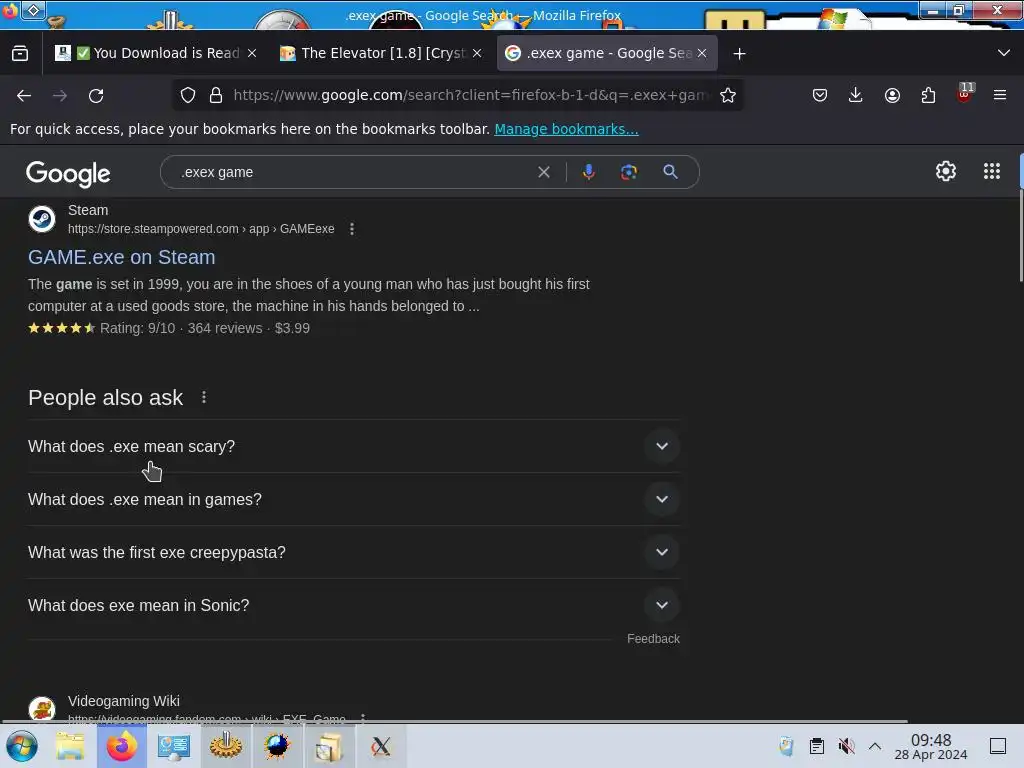Select the '.exex game - Google Search' tab
The height and width of the screenshot is (768, 1024).
[607, 53]
